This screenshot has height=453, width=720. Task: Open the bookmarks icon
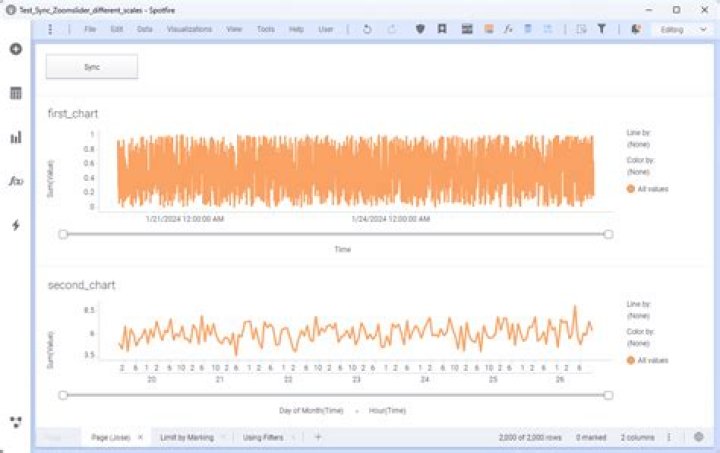point(442,29)
